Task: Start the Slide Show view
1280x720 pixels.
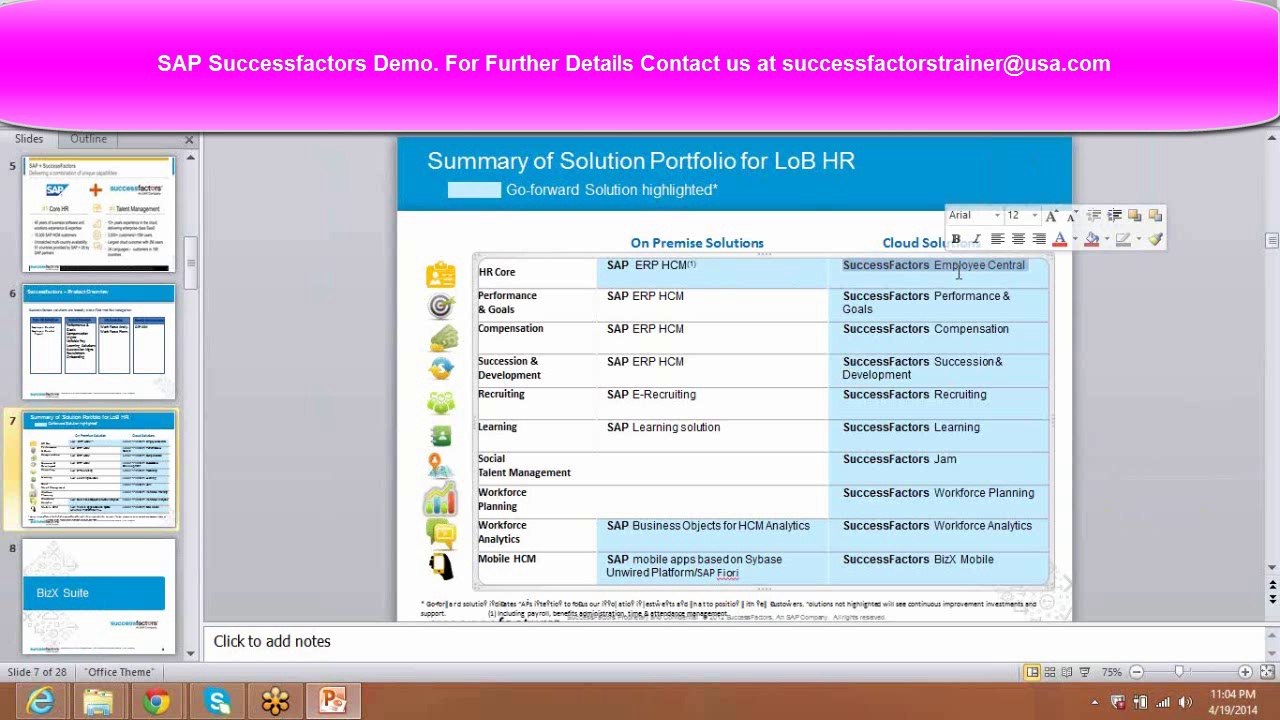Action: [x=1085, y=672]
